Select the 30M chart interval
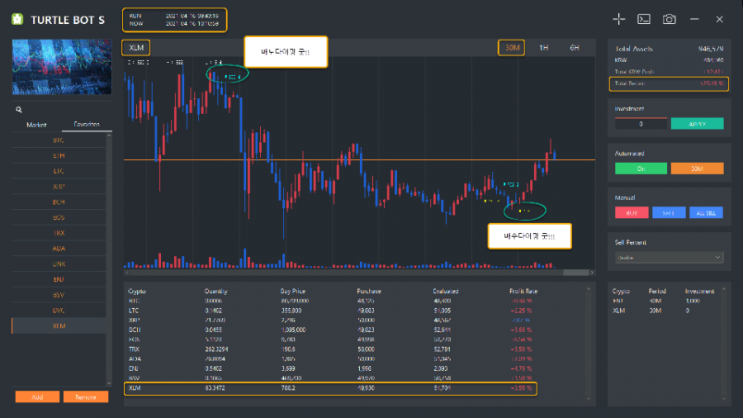Image resolution: width=743 pixels, height=418 pixels. click(x=511, y=47)
